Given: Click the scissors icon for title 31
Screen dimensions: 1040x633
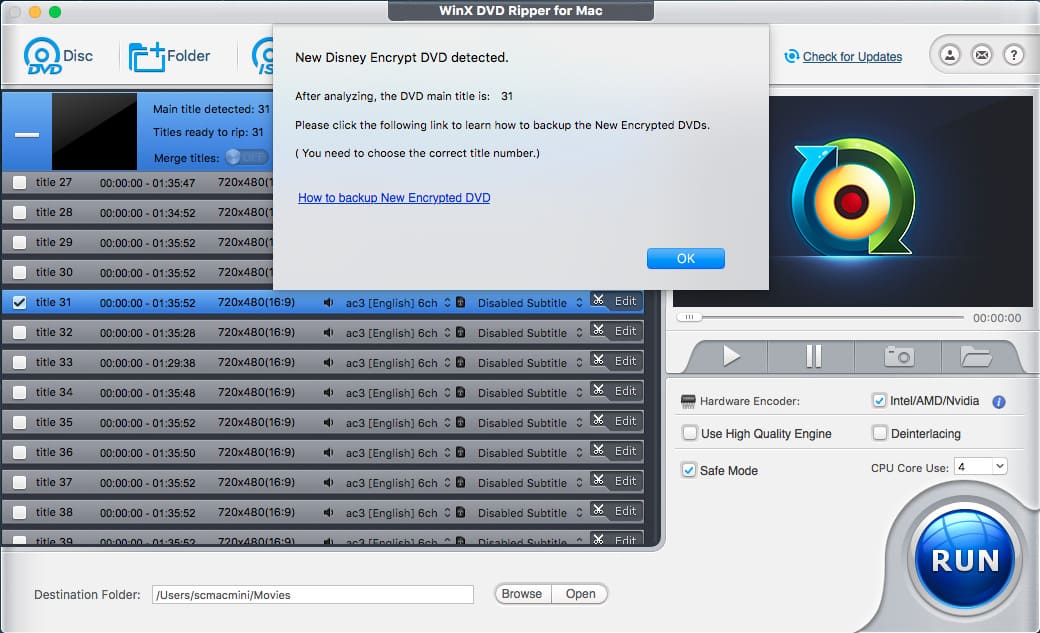Looking at the screenshot, I should 598,300.
